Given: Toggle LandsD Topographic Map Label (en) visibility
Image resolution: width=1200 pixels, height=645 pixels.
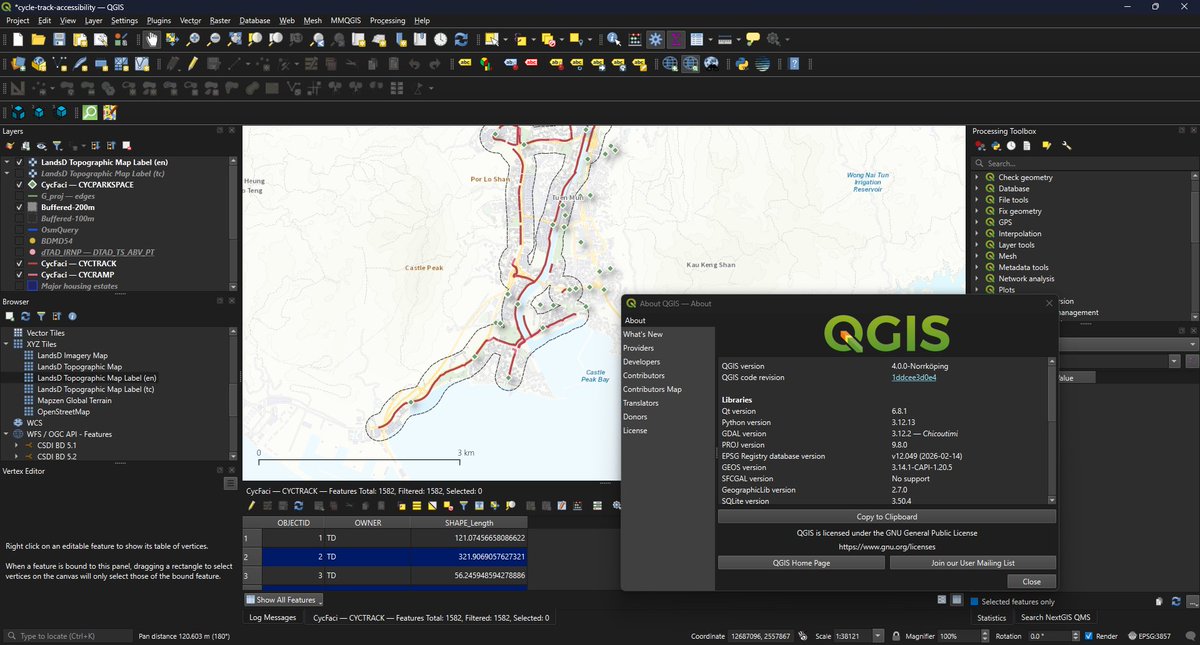Looking at the screenshot, I should click(20, 162).
